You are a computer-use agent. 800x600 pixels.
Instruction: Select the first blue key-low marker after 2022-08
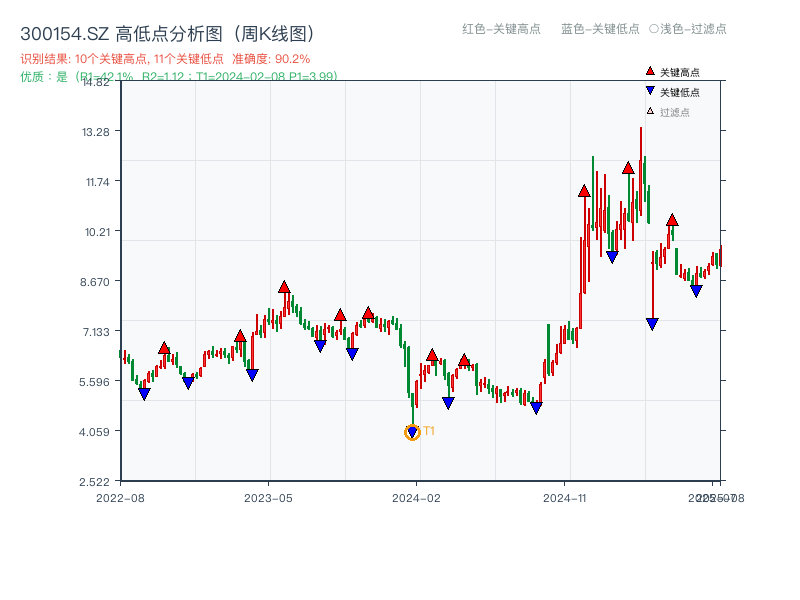(144, 393)
